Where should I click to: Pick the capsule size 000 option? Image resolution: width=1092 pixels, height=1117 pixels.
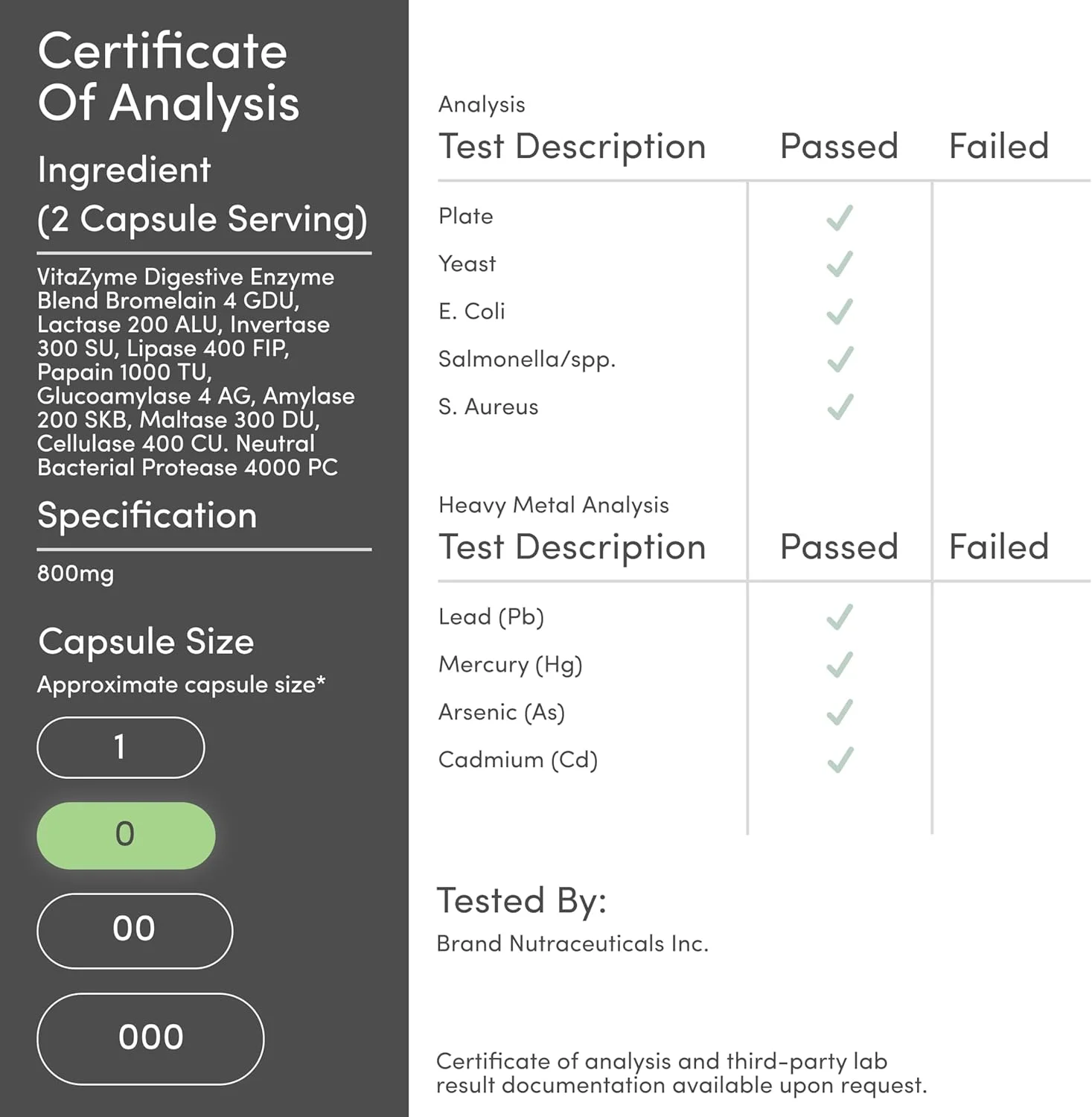click(x=150, y=1038)
